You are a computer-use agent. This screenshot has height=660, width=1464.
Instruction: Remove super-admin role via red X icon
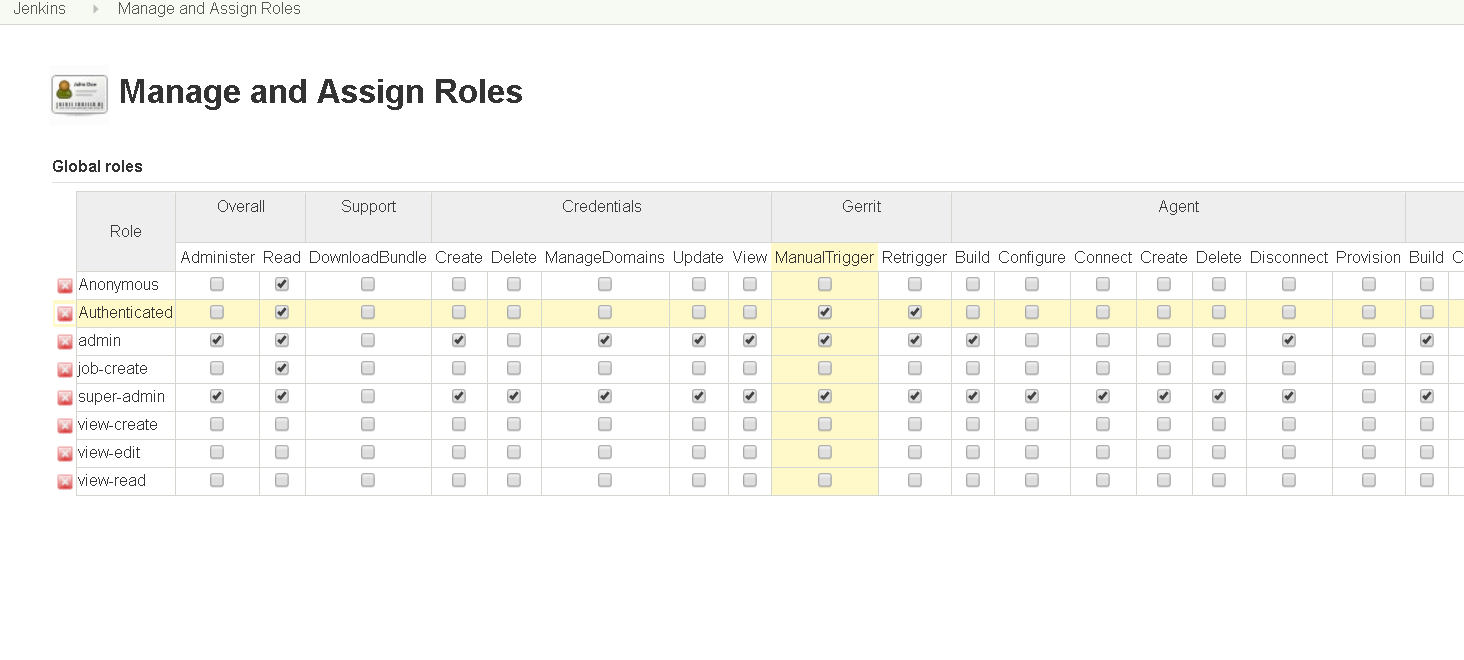click(x=65, y=398)
